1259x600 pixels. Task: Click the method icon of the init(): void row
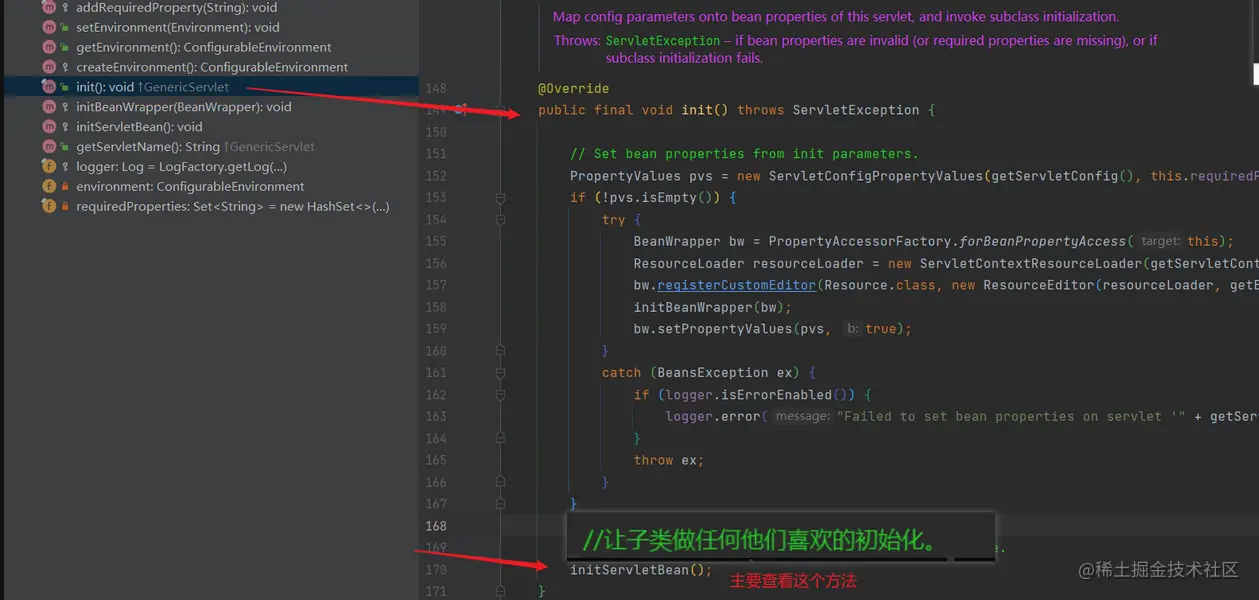(x=49, y=88)
